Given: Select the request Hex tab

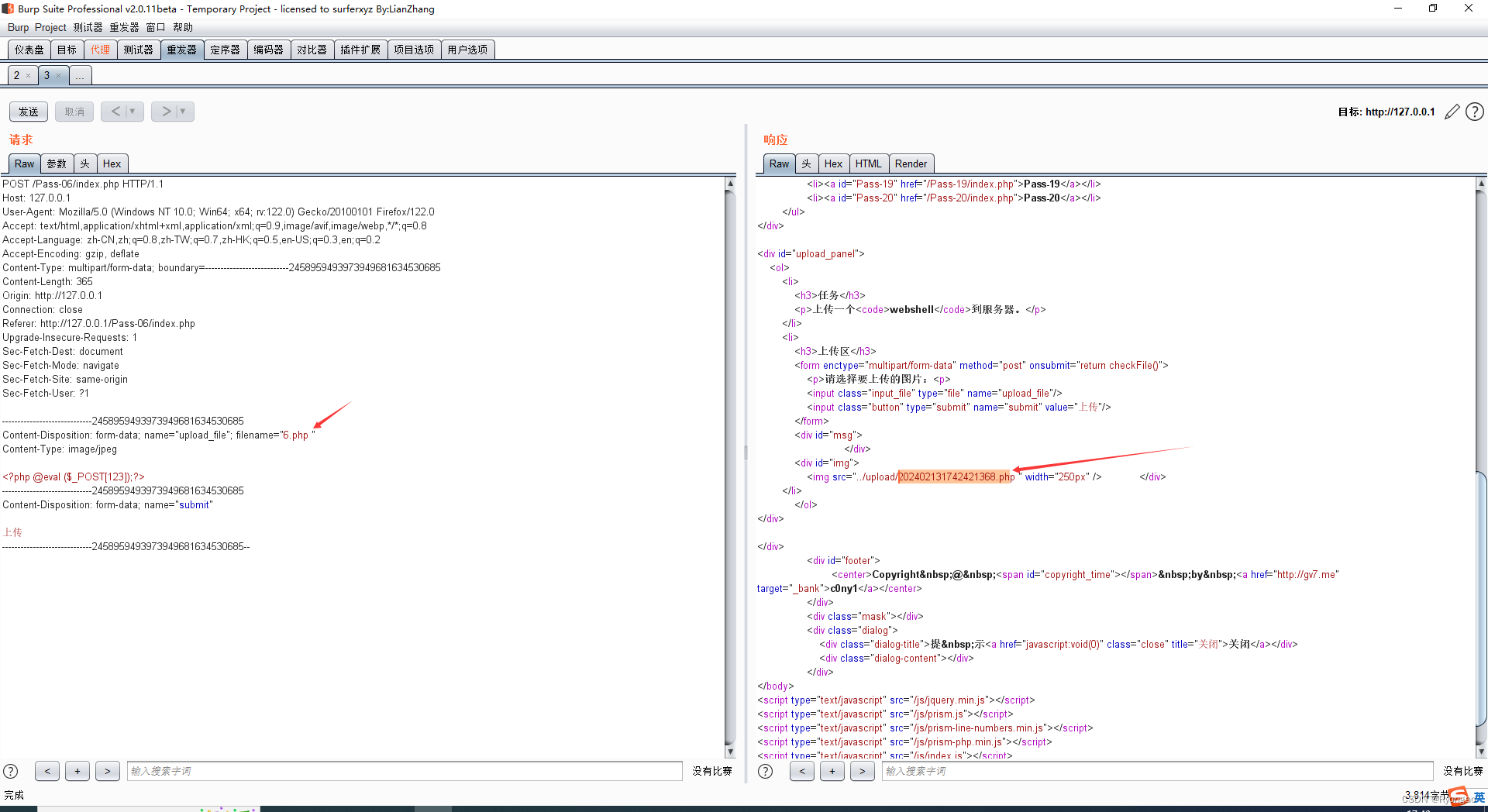Looking at the screenshot, I should [112, 163].
